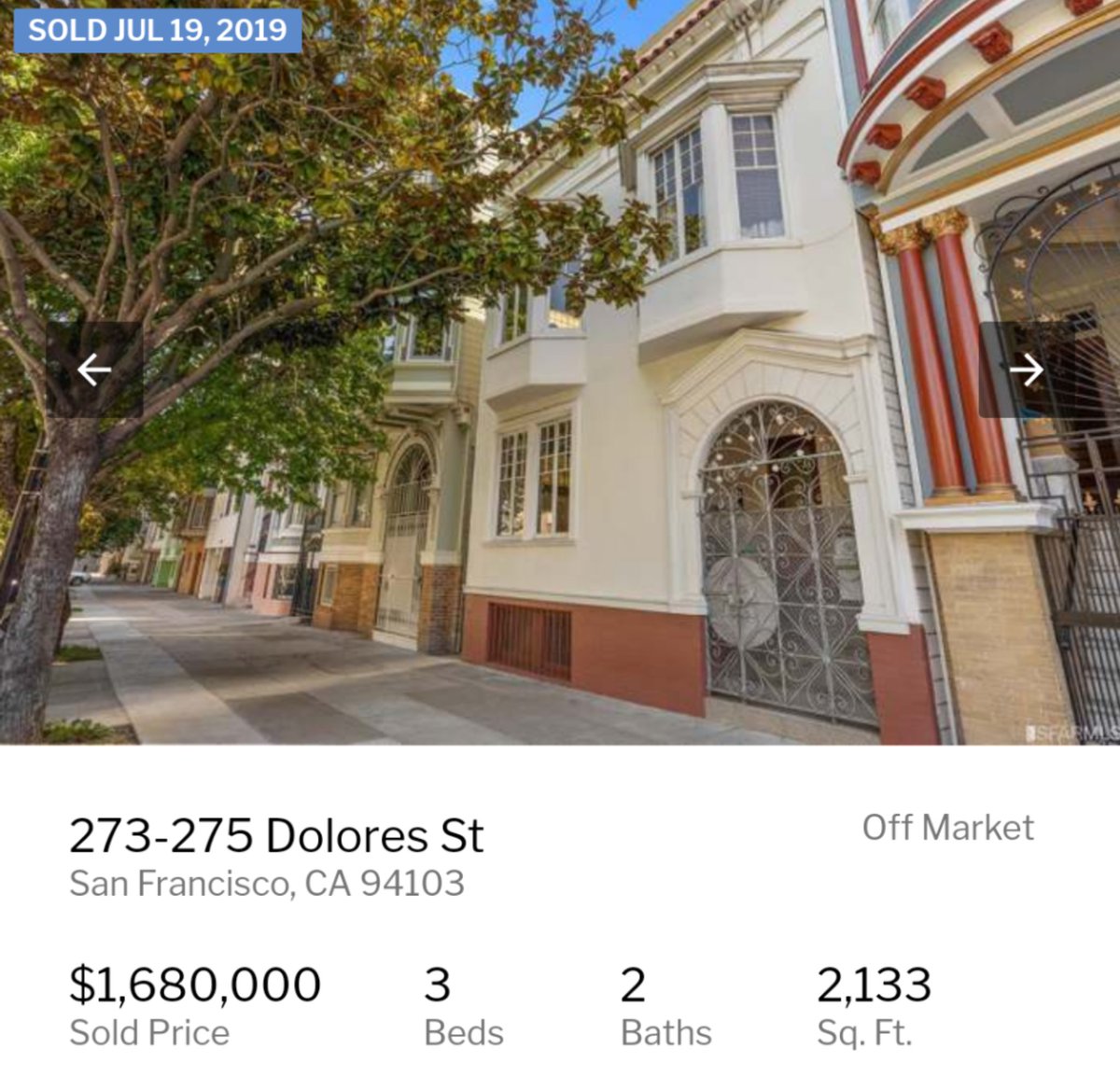
Task: Select the $1,680,000 sold price figure
Action: click(195, 985)
